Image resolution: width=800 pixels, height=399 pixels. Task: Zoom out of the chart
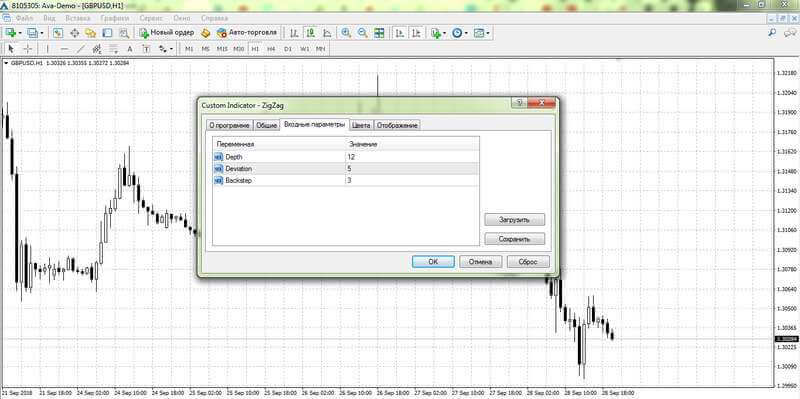coord(363,33)
